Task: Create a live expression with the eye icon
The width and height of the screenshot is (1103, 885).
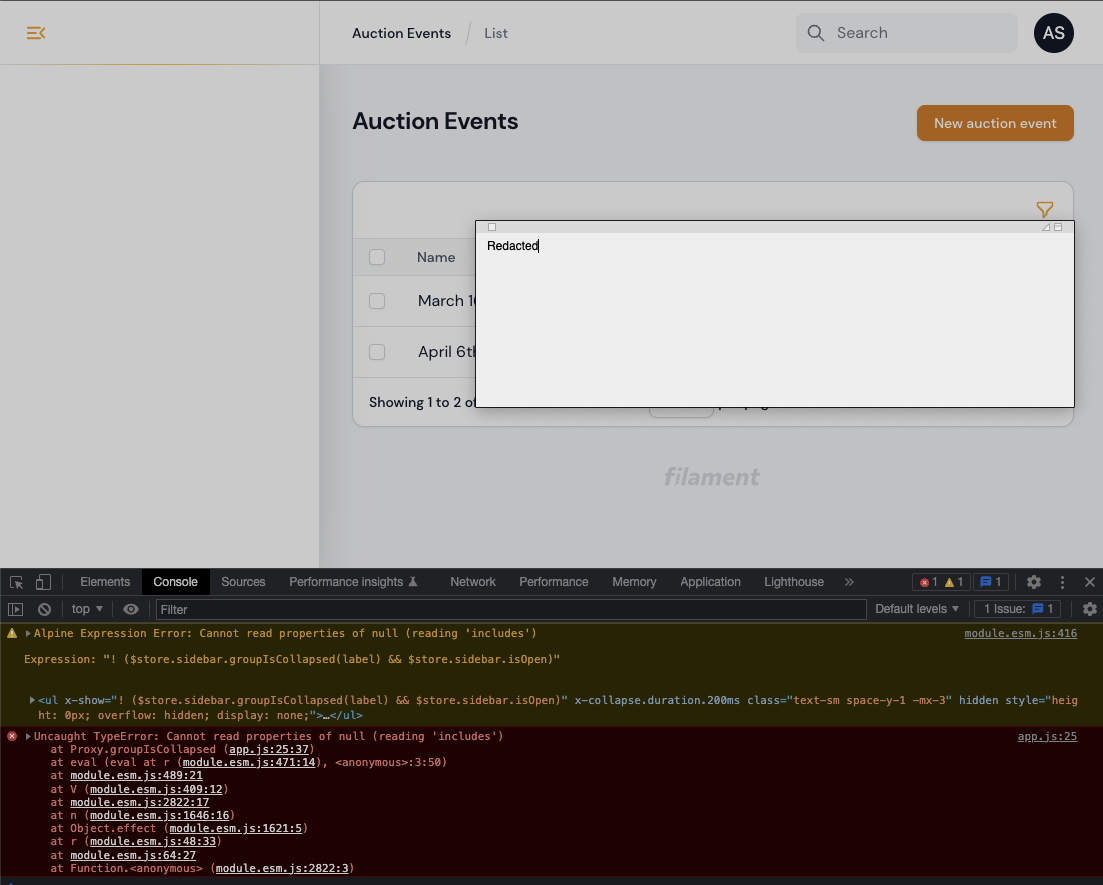Action: click(x=131, y=609)
